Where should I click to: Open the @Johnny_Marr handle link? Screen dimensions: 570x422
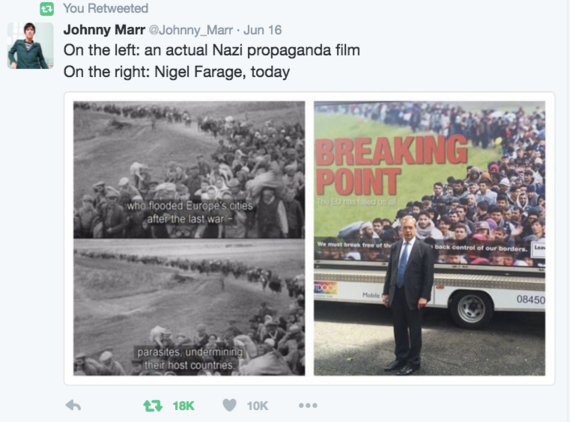coord(190,30)
